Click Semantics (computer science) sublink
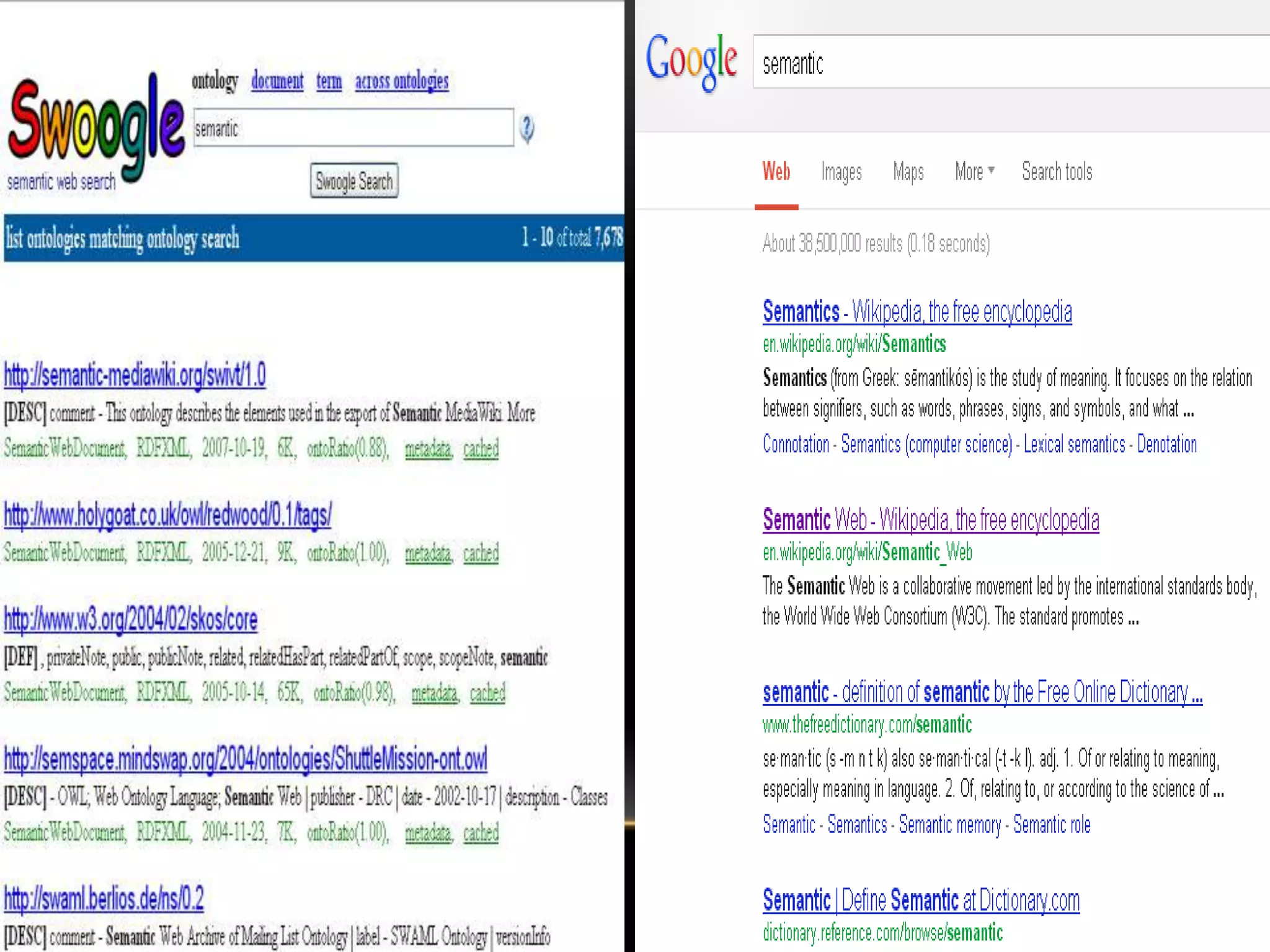This screenshot has width=1270, height=952. [x=926, y=444]
